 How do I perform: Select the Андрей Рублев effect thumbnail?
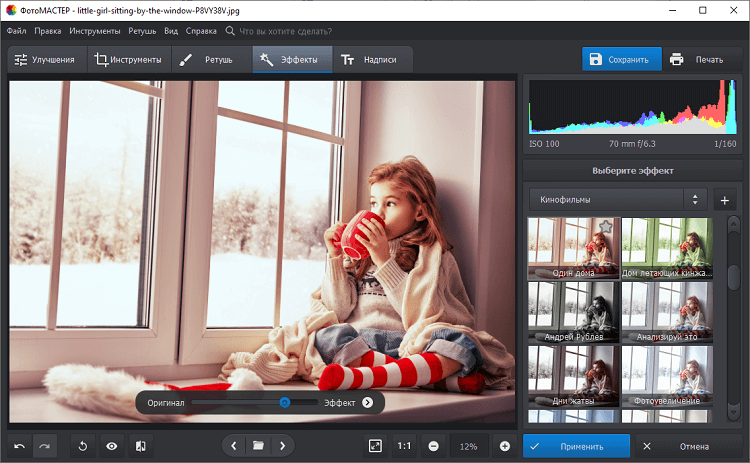pyautogui.click(x=572, y=311)
